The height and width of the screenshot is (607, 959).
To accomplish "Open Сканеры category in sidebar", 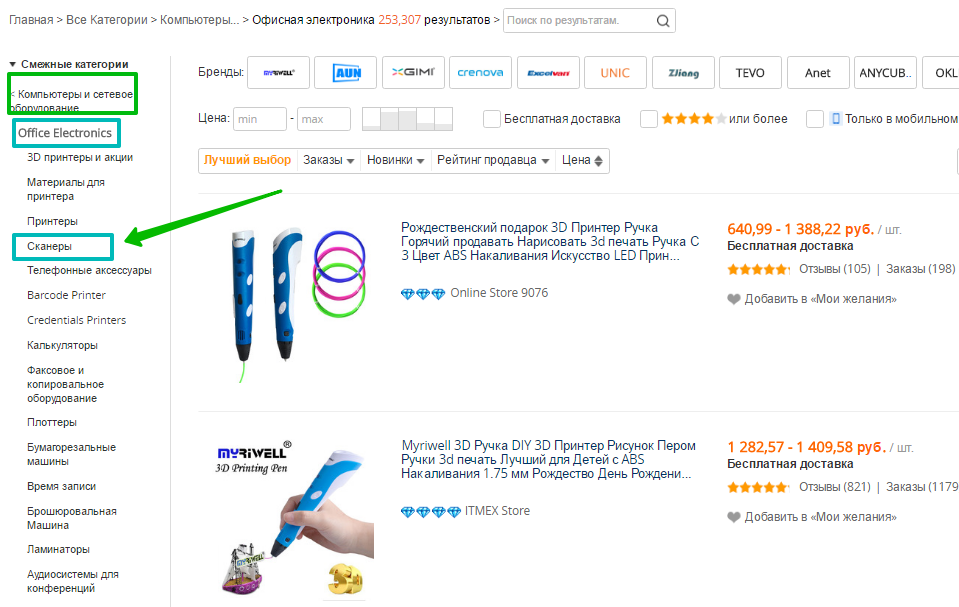I will click(49, 246).
